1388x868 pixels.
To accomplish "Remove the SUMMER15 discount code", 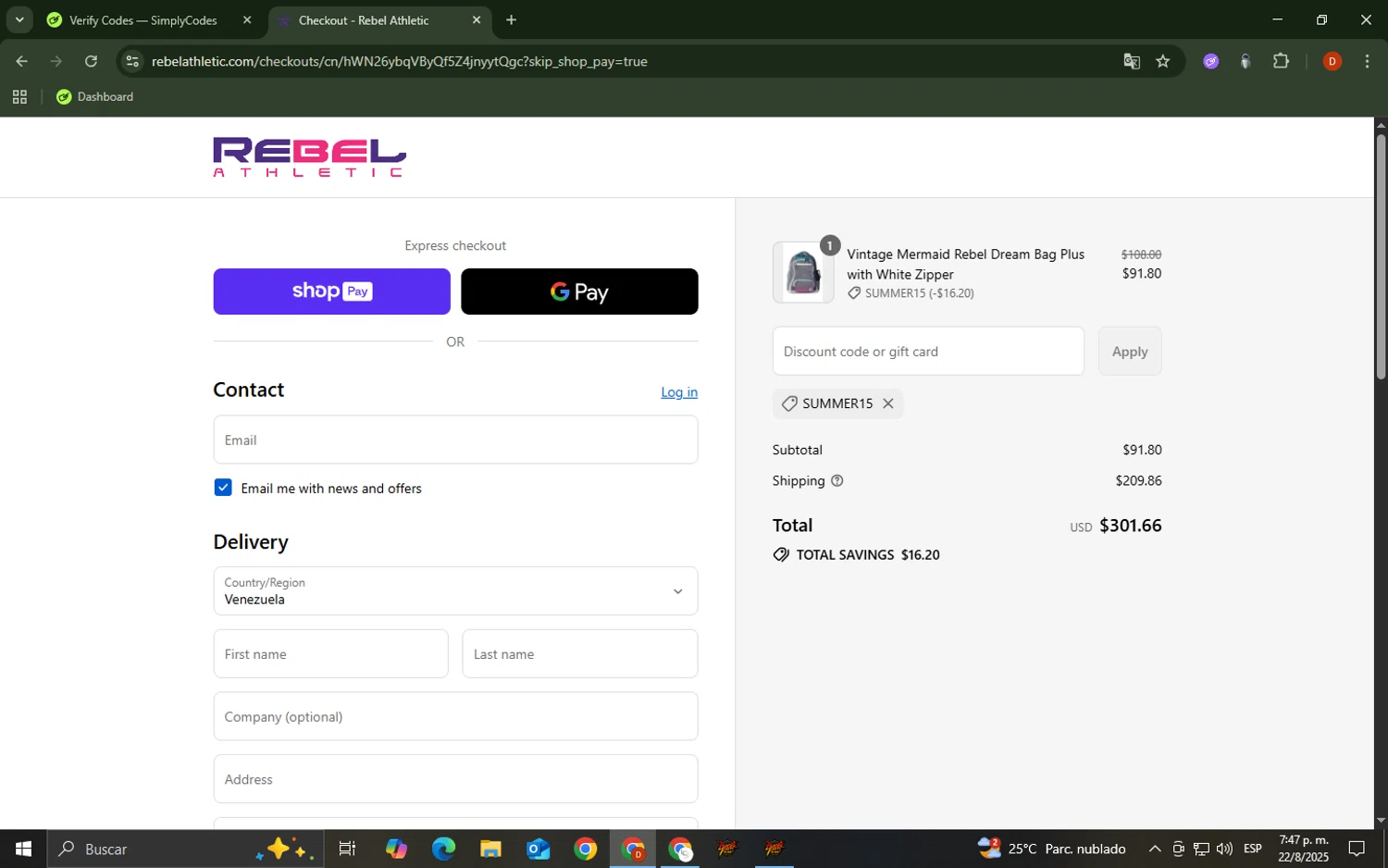I will pyautogui.click(x=888, y=403).
